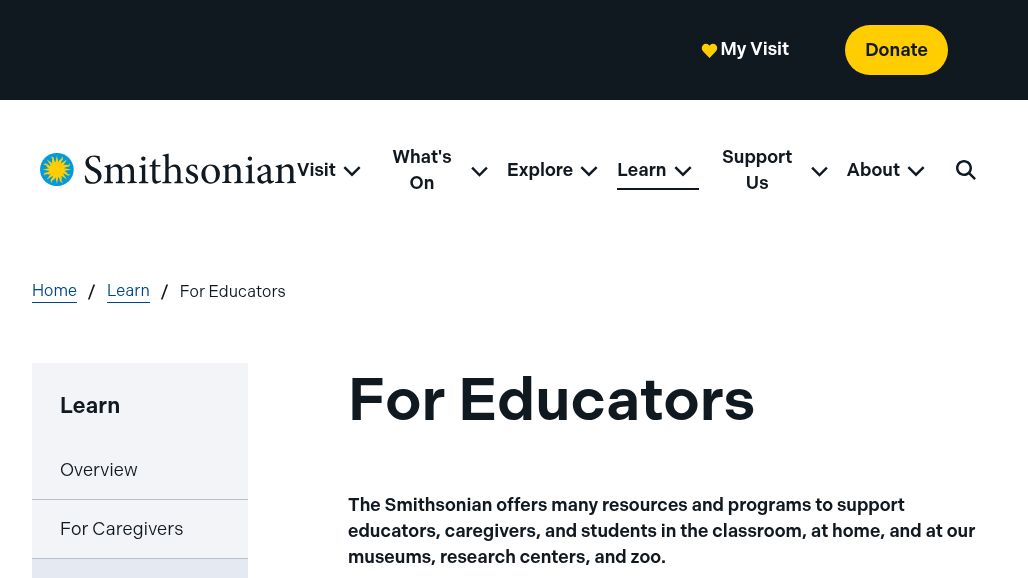Click the yellow heart icon
1028x578 pixels.
pyautogui.click(x=709, y=51)
